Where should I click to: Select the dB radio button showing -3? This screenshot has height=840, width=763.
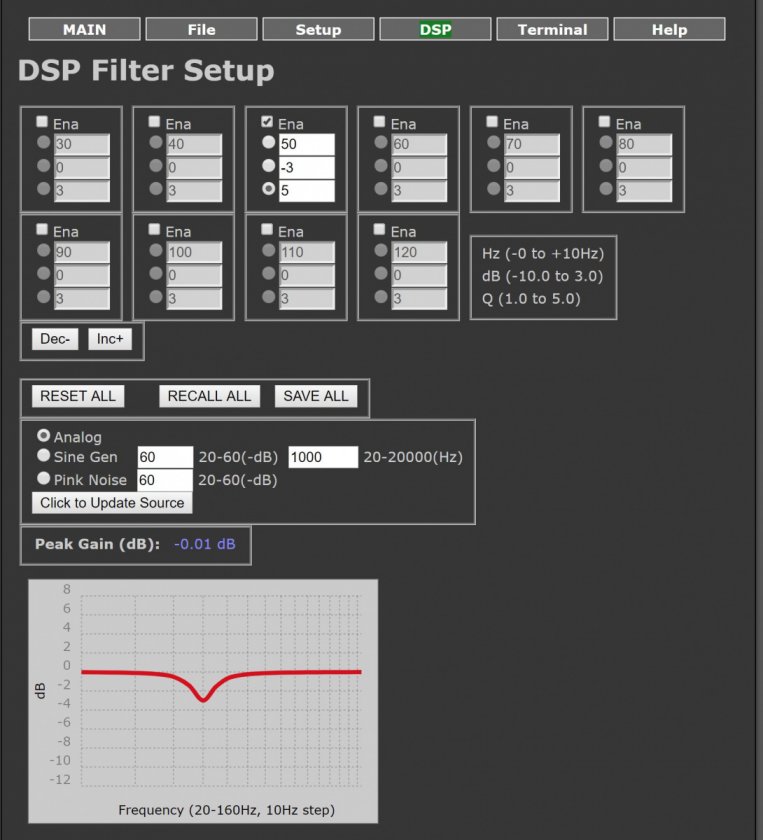(267, 167)
